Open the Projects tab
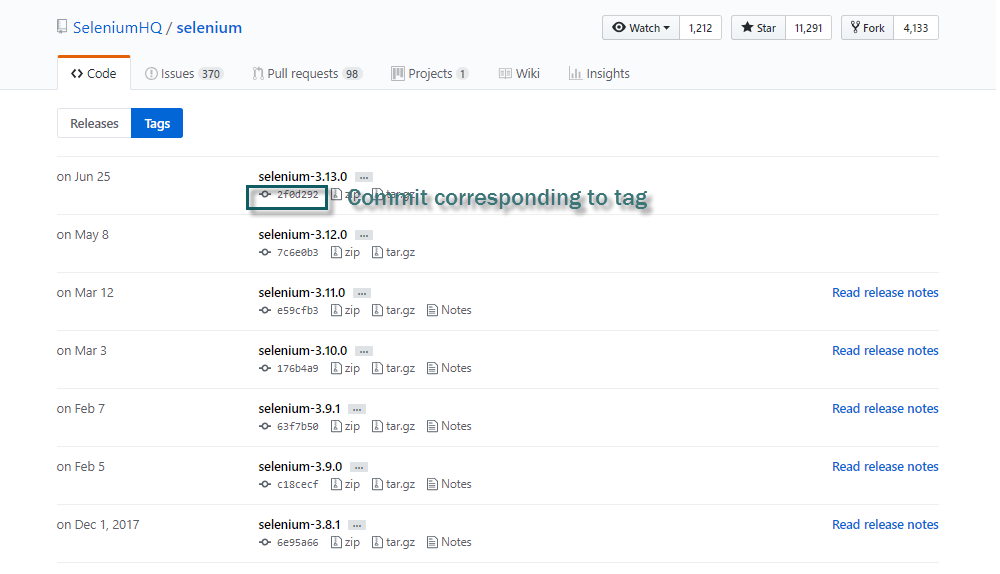This screenshot has height=574, width=1000. click(429, 74)
